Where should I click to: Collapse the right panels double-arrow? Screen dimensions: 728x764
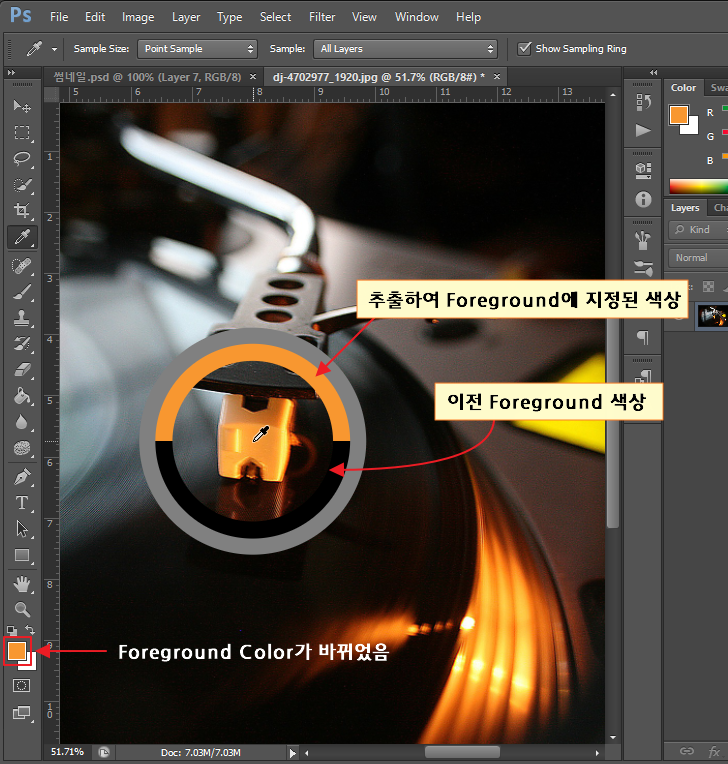pos(653,73)
